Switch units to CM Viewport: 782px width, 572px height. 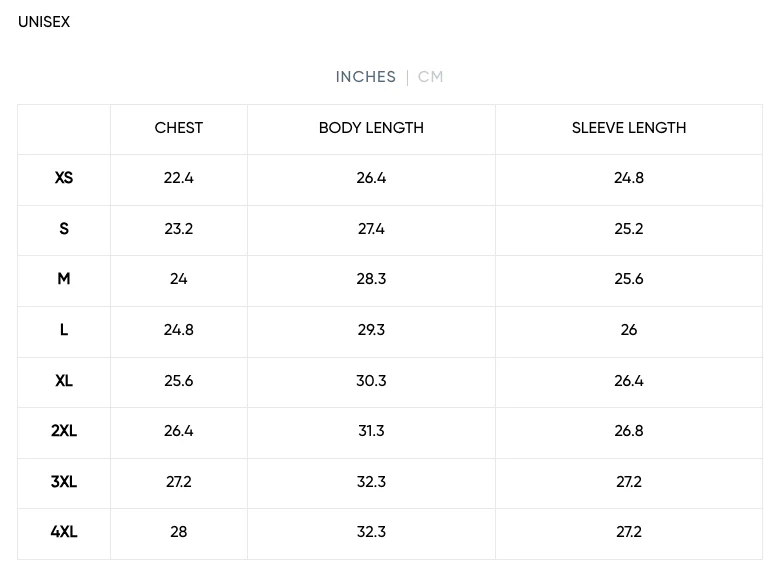(x=431, y=77)
